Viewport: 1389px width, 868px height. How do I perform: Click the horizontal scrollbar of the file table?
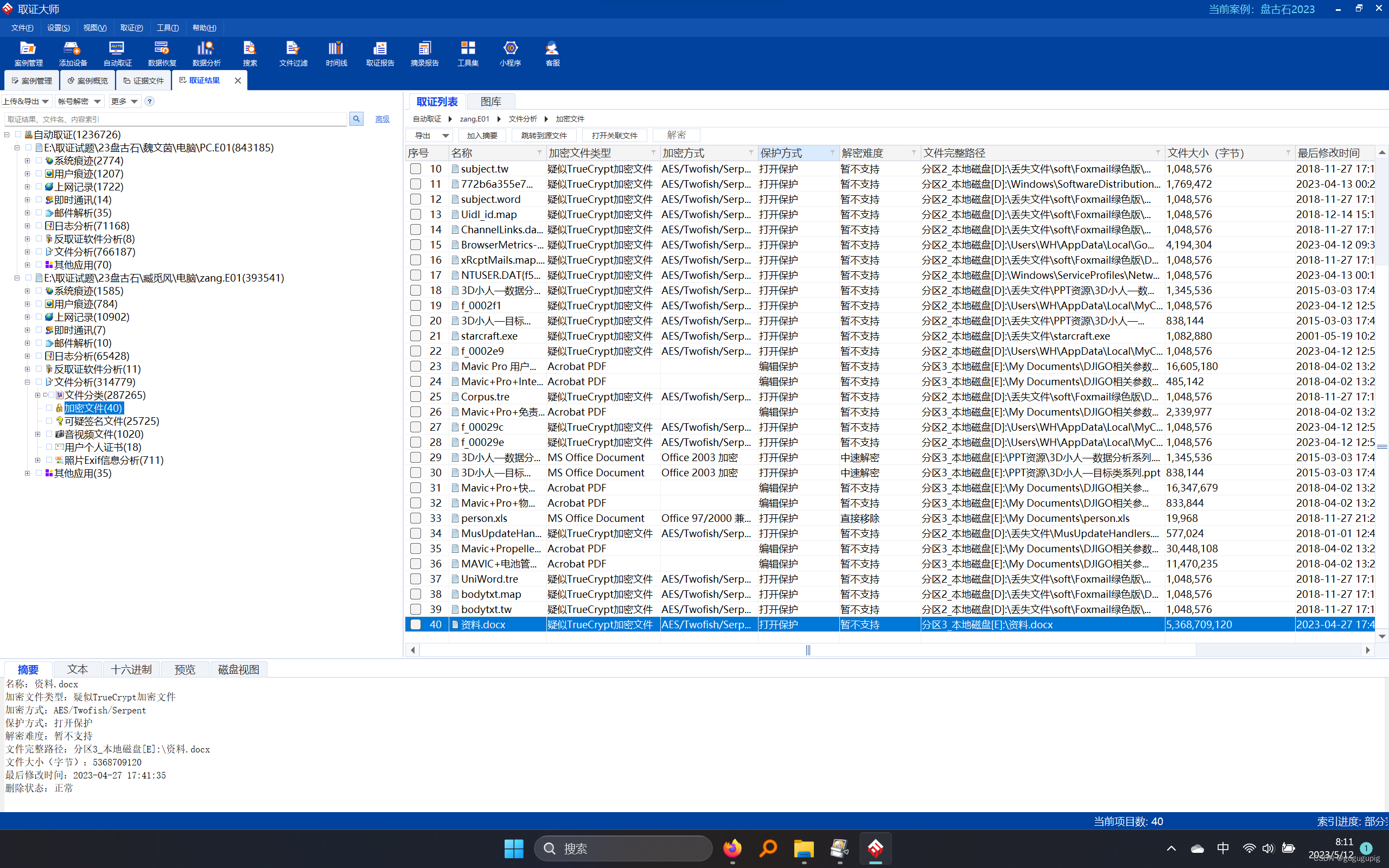[x=807, y=650]
